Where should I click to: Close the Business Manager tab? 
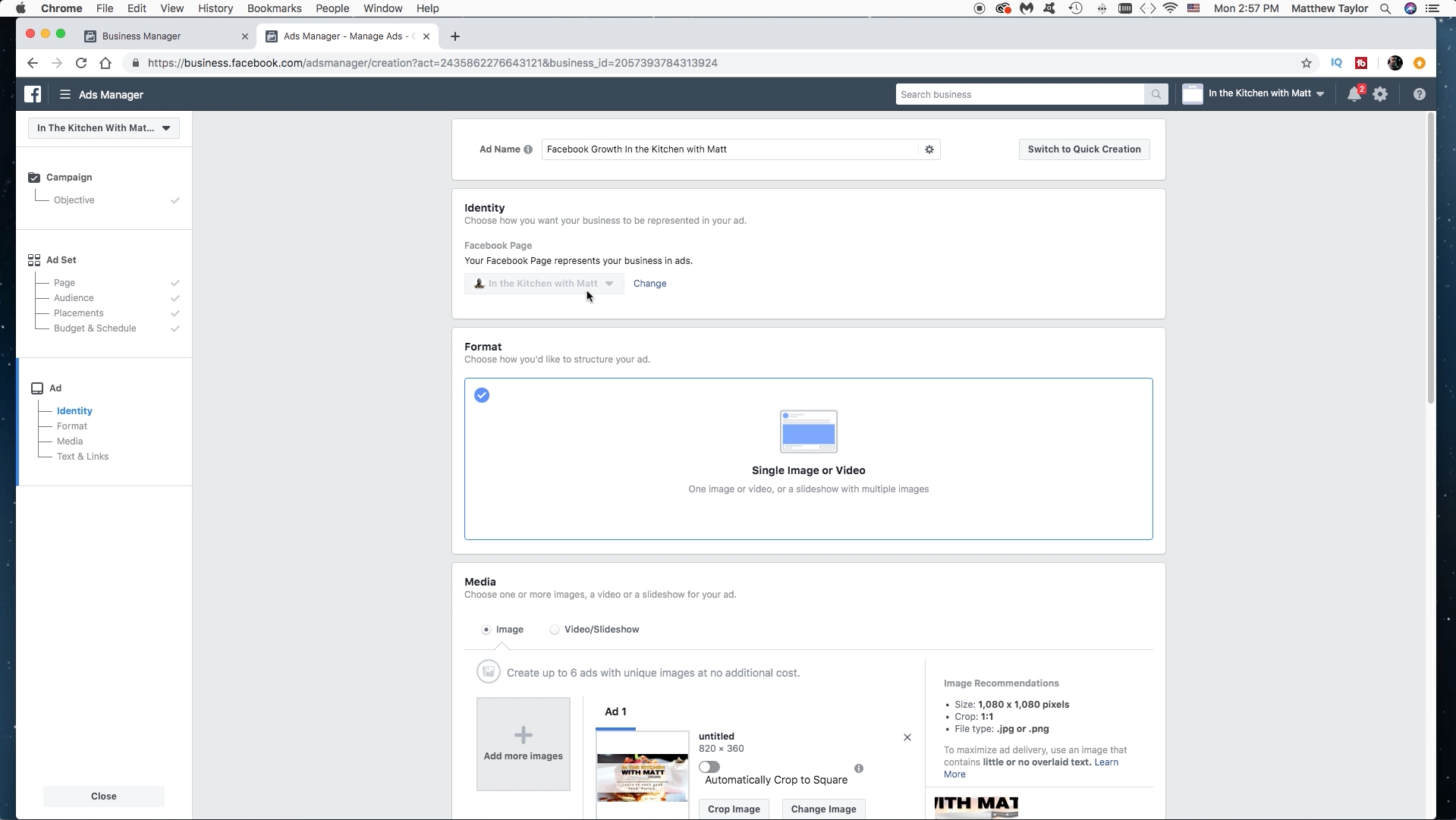coord(244,36)
